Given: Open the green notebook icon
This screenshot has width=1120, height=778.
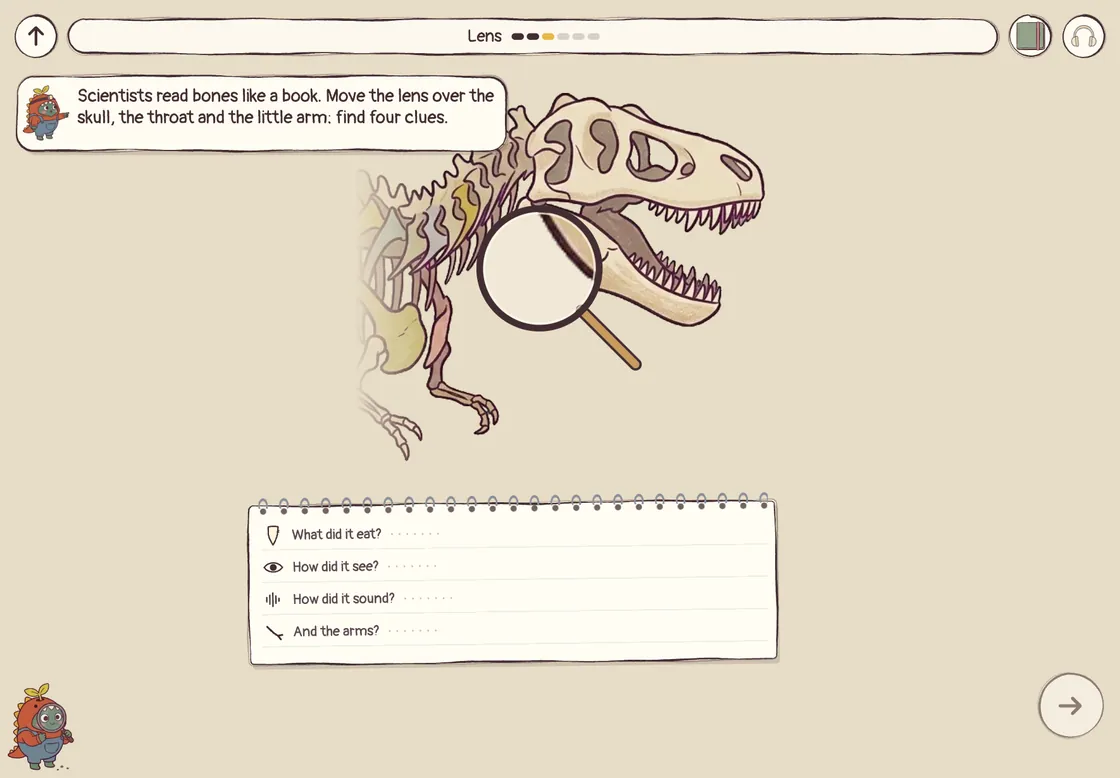Looking at the screenshot, I should pos(1030,36).
